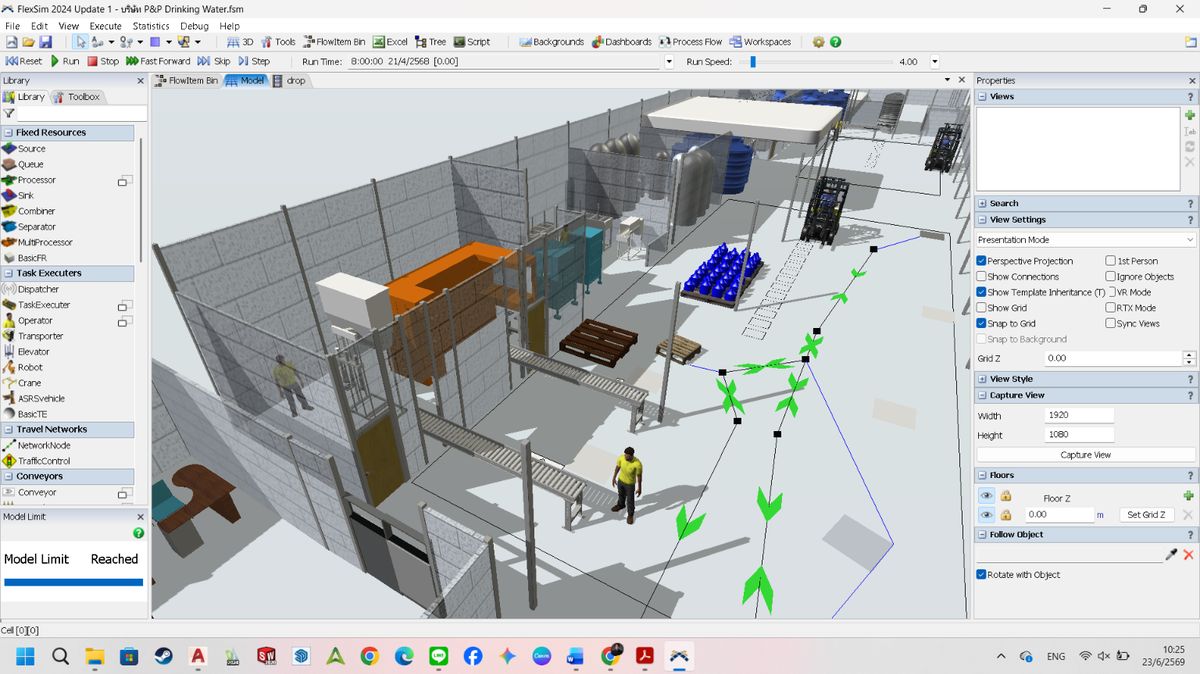Screen dimensions: 1200x674
Task: Select TrafficControl in the library
Action: [x=46, y=461]
